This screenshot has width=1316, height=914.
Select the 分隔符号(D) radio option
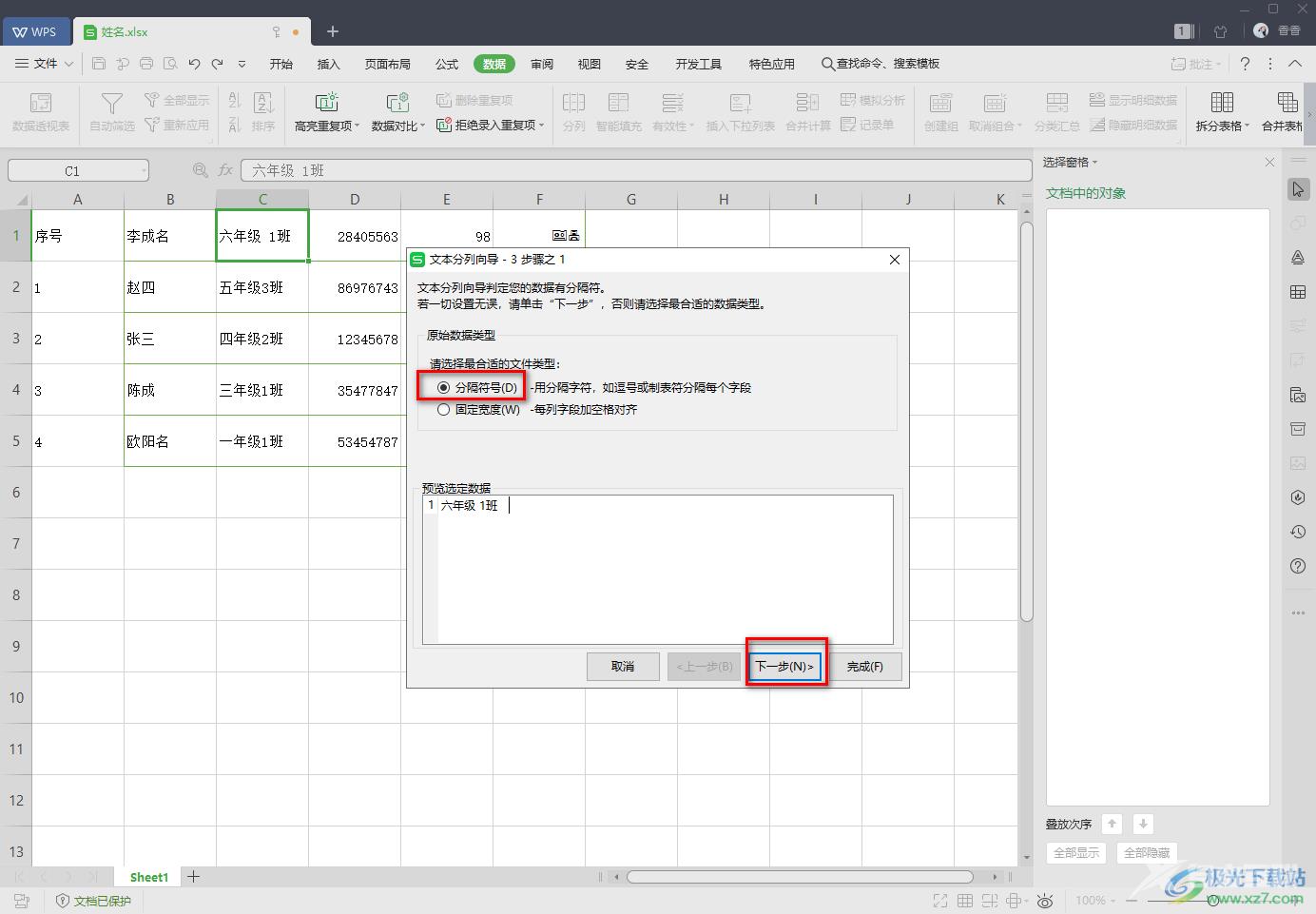click(x=477, y=387)
